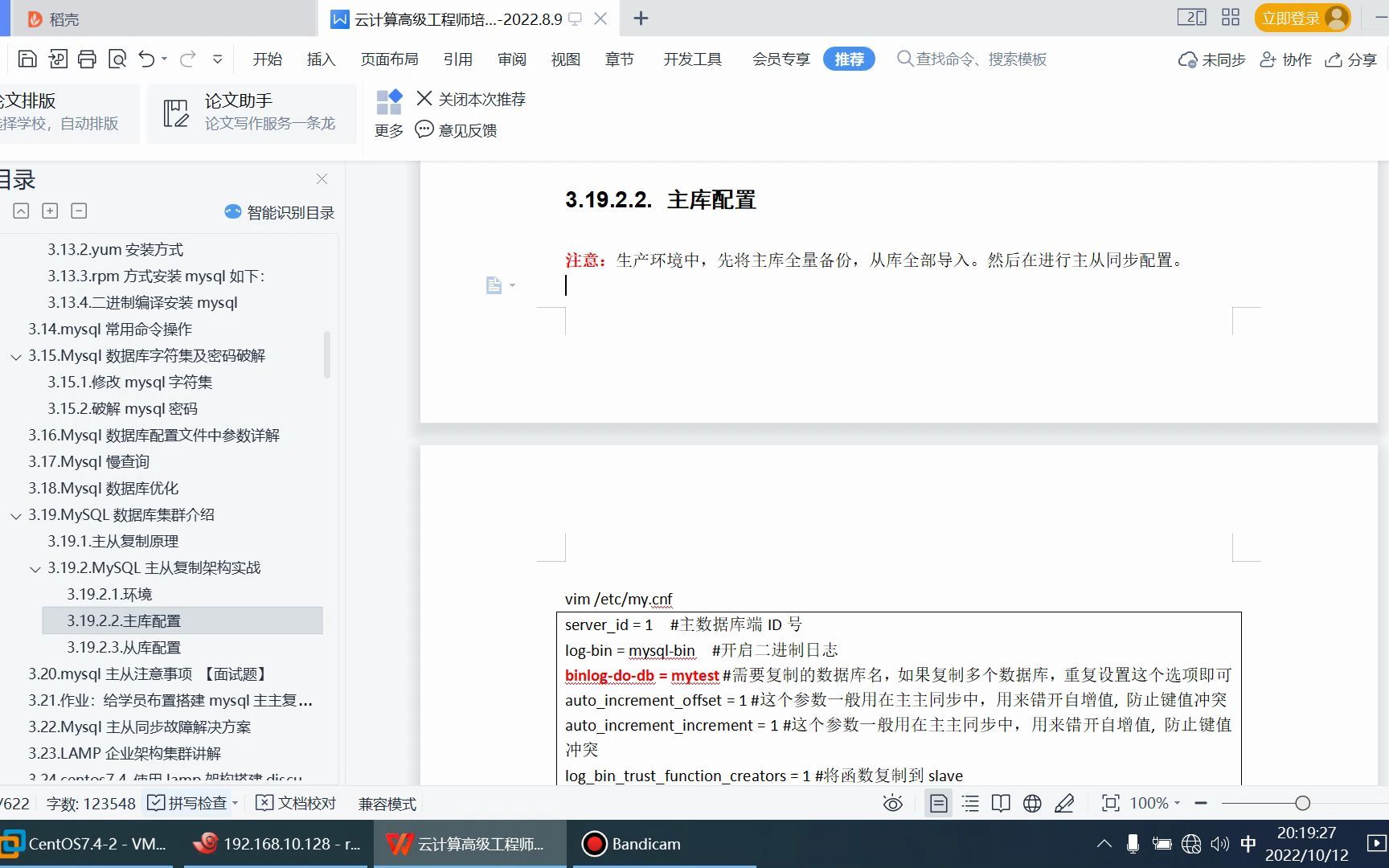Click collapse all minus icon in 目录

click(79, 211)
